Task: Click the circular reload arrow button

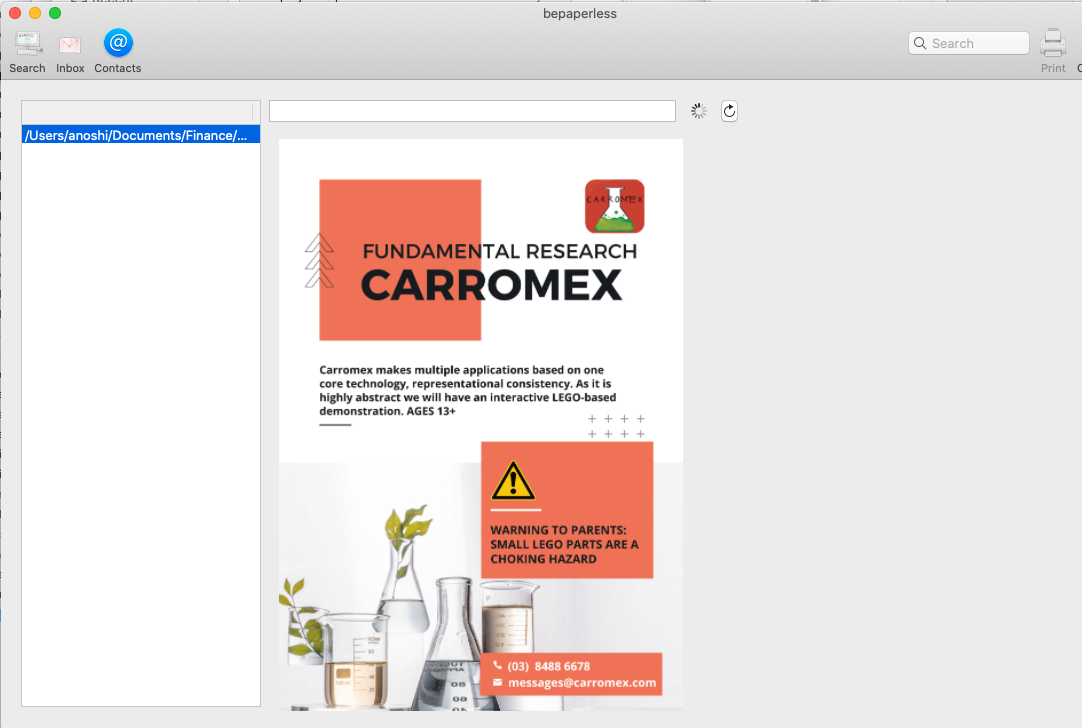Action: 729,111
